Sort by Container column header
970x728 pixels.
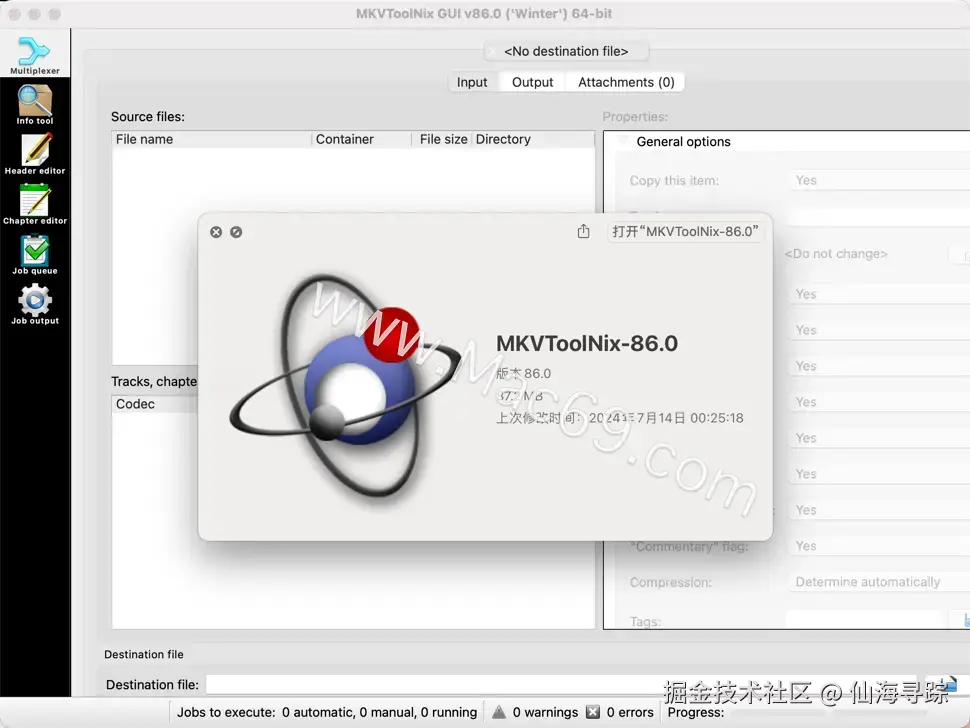[x=361, y=139]
